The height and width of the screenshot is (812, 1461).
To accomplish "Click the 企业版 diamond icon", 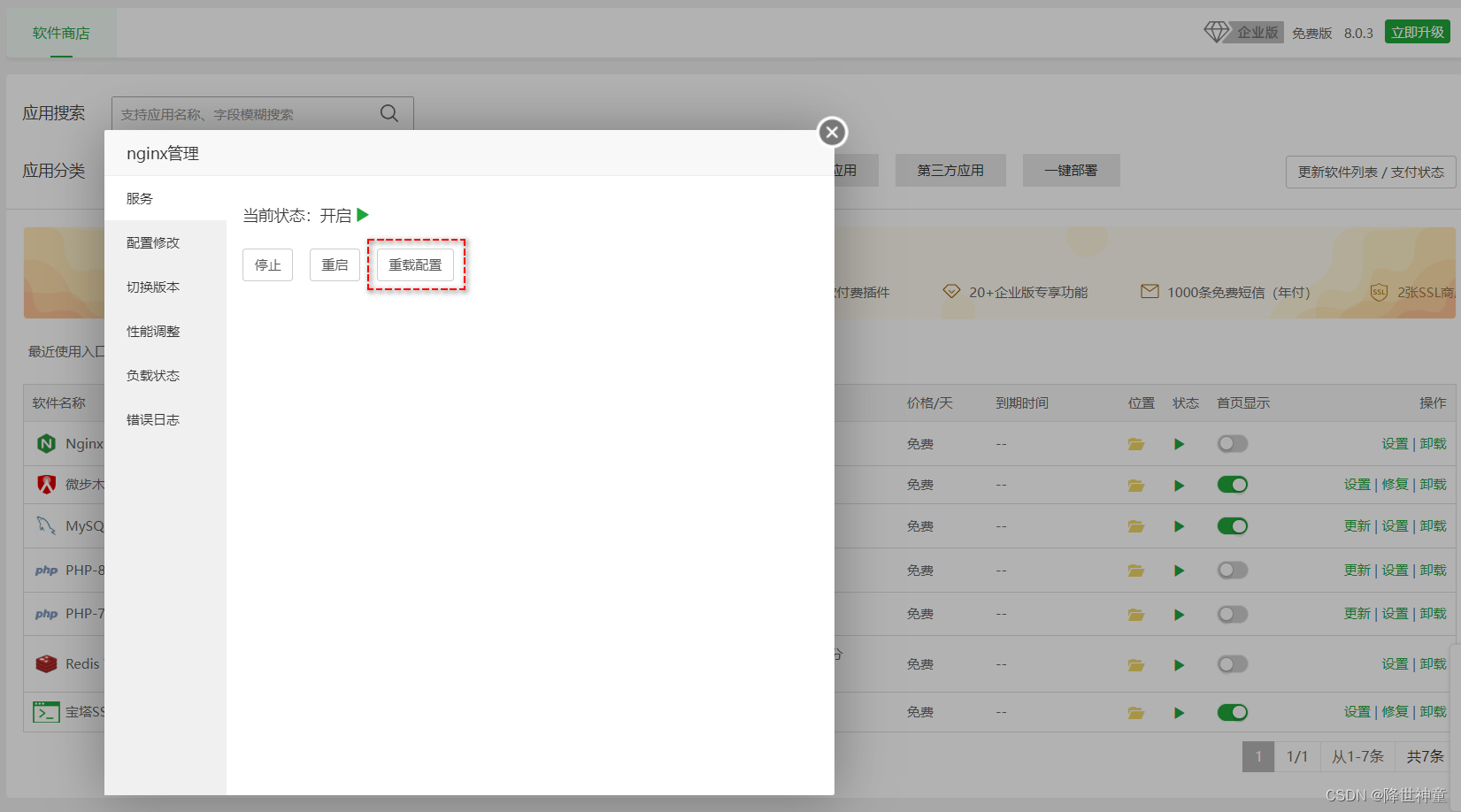I will (x=1217, y=32).
